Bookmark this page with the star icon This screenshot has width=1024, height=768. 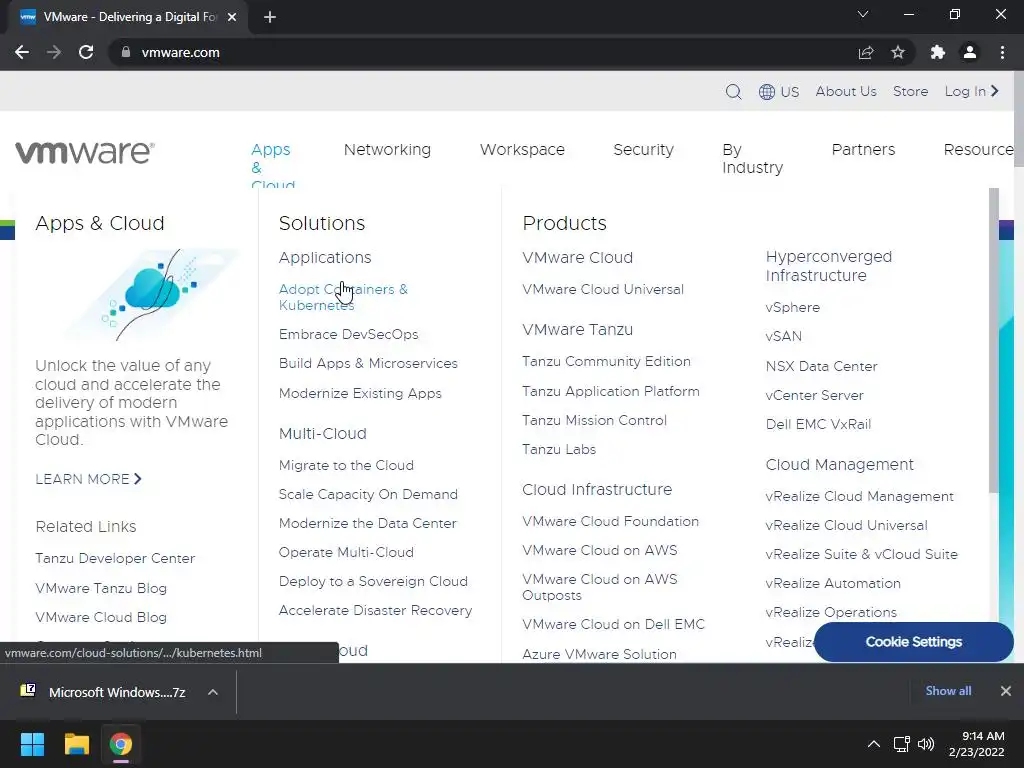pyautogui.click(x=898, y=52)
